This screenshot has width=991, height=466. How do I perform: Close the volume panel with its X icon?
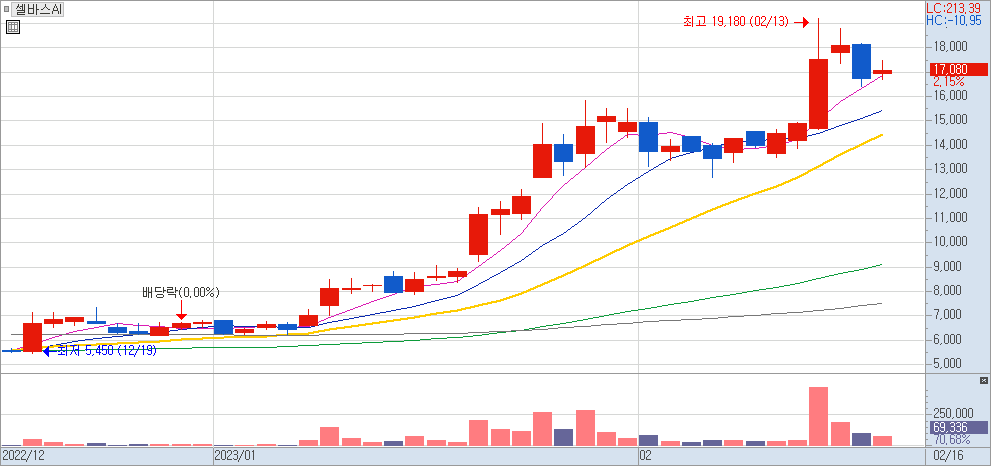coord(983,380)
